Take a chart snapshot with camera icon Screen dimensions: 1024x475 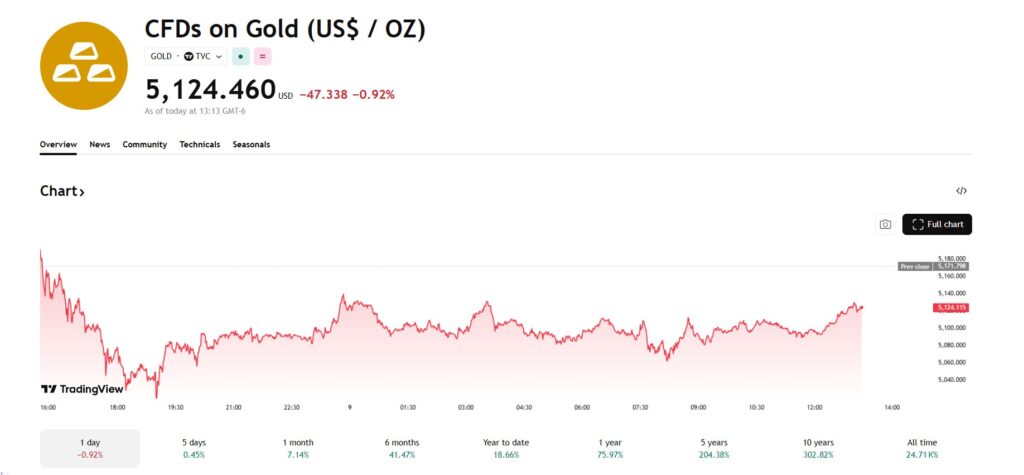[x=885, y=224]
